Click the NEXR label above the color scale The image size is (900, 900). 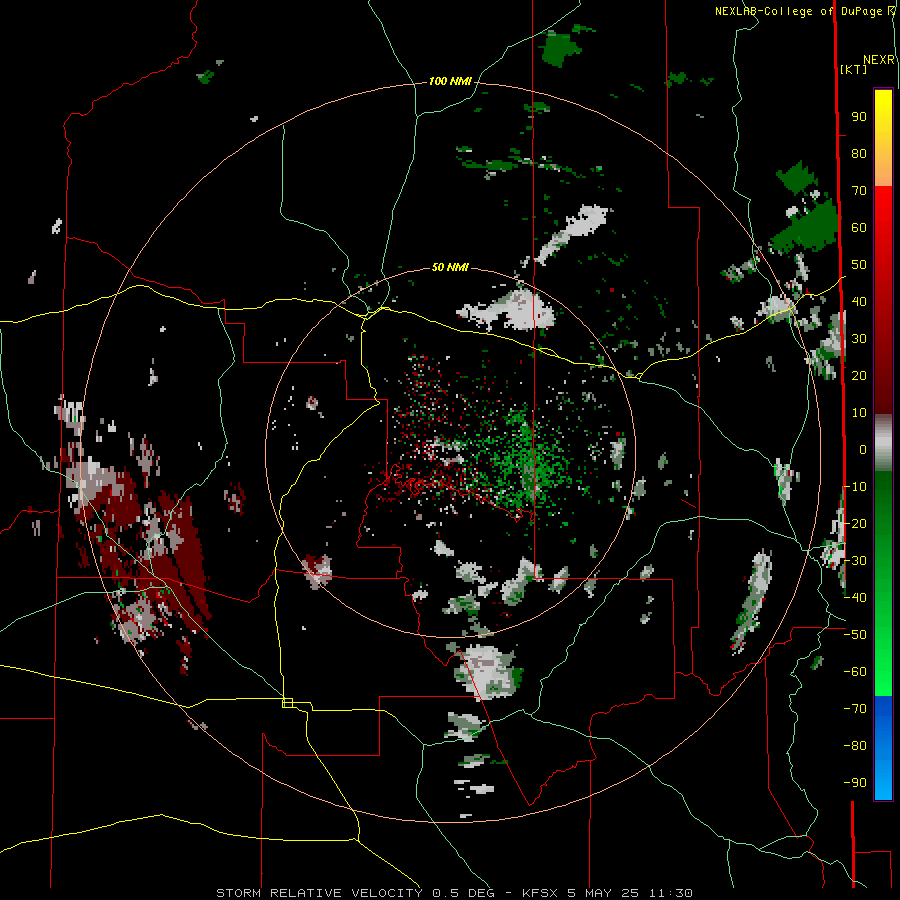pos(878,60)
